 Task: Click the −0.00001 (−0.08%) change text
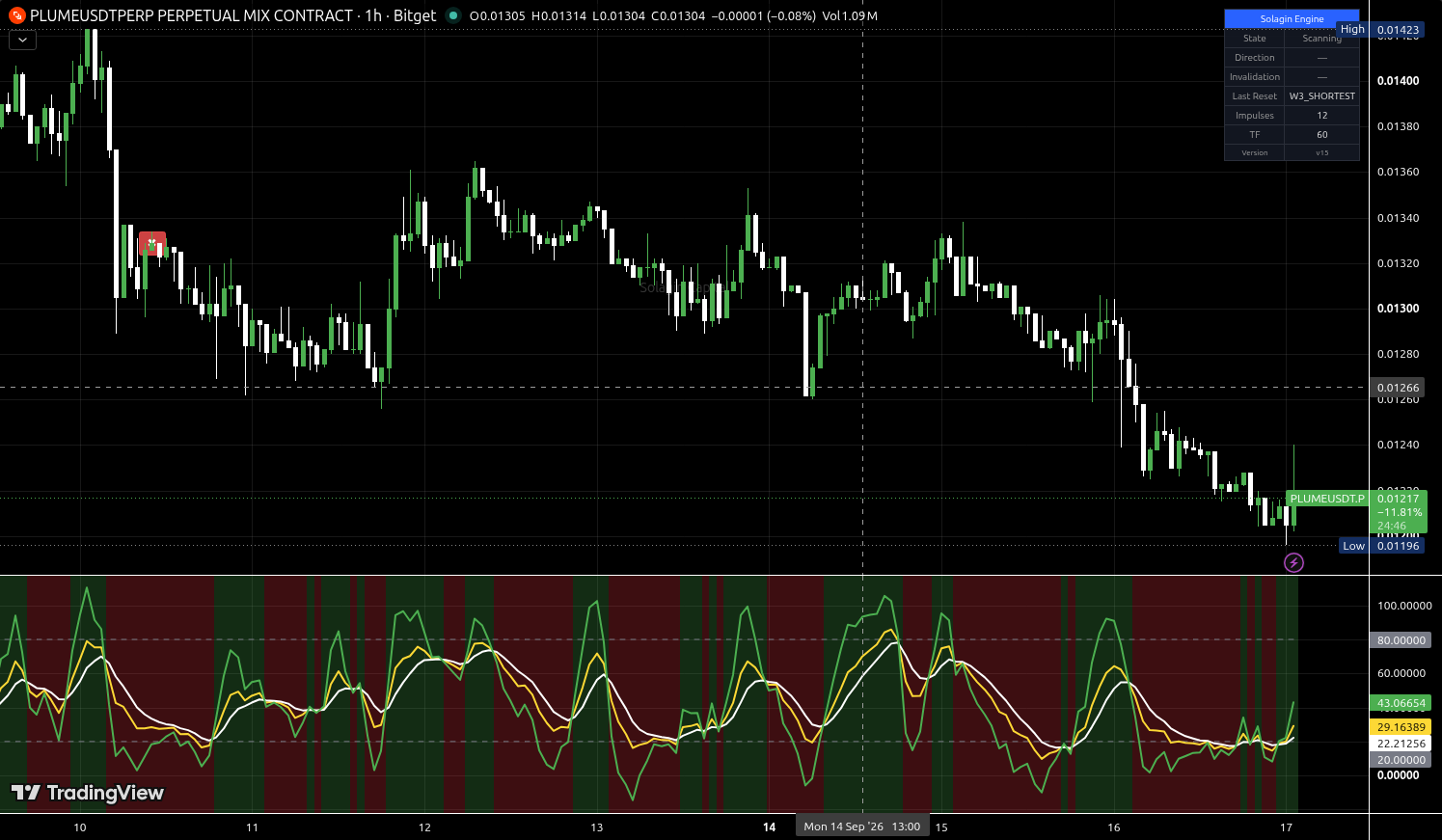pyautogui.click(x=763, y=15)
